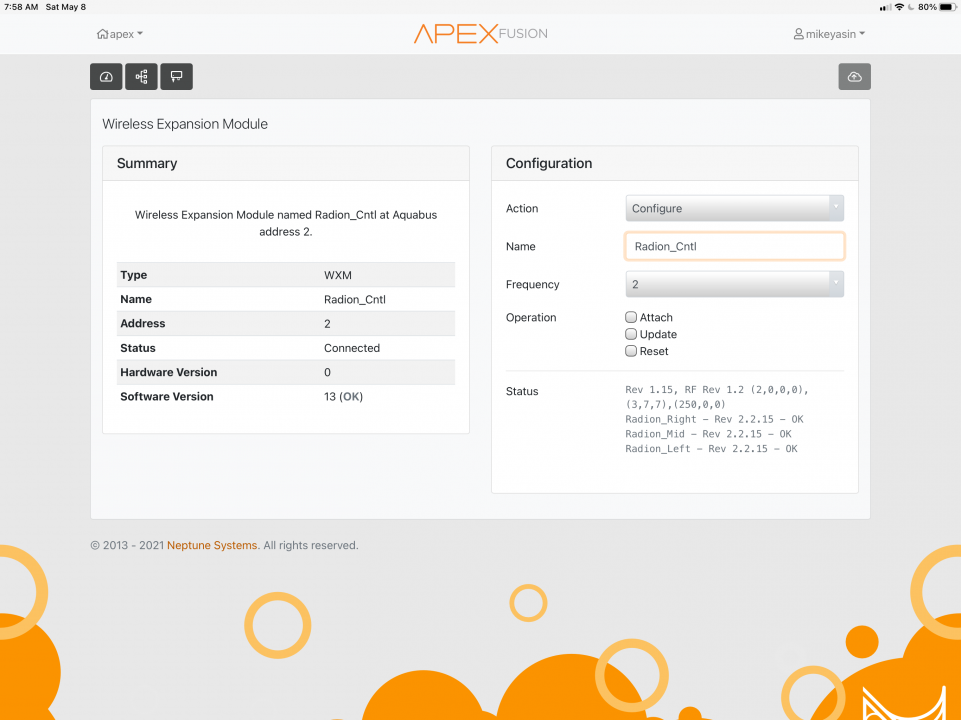
Task: Click the Hardware Version row label
Action: 169,372
